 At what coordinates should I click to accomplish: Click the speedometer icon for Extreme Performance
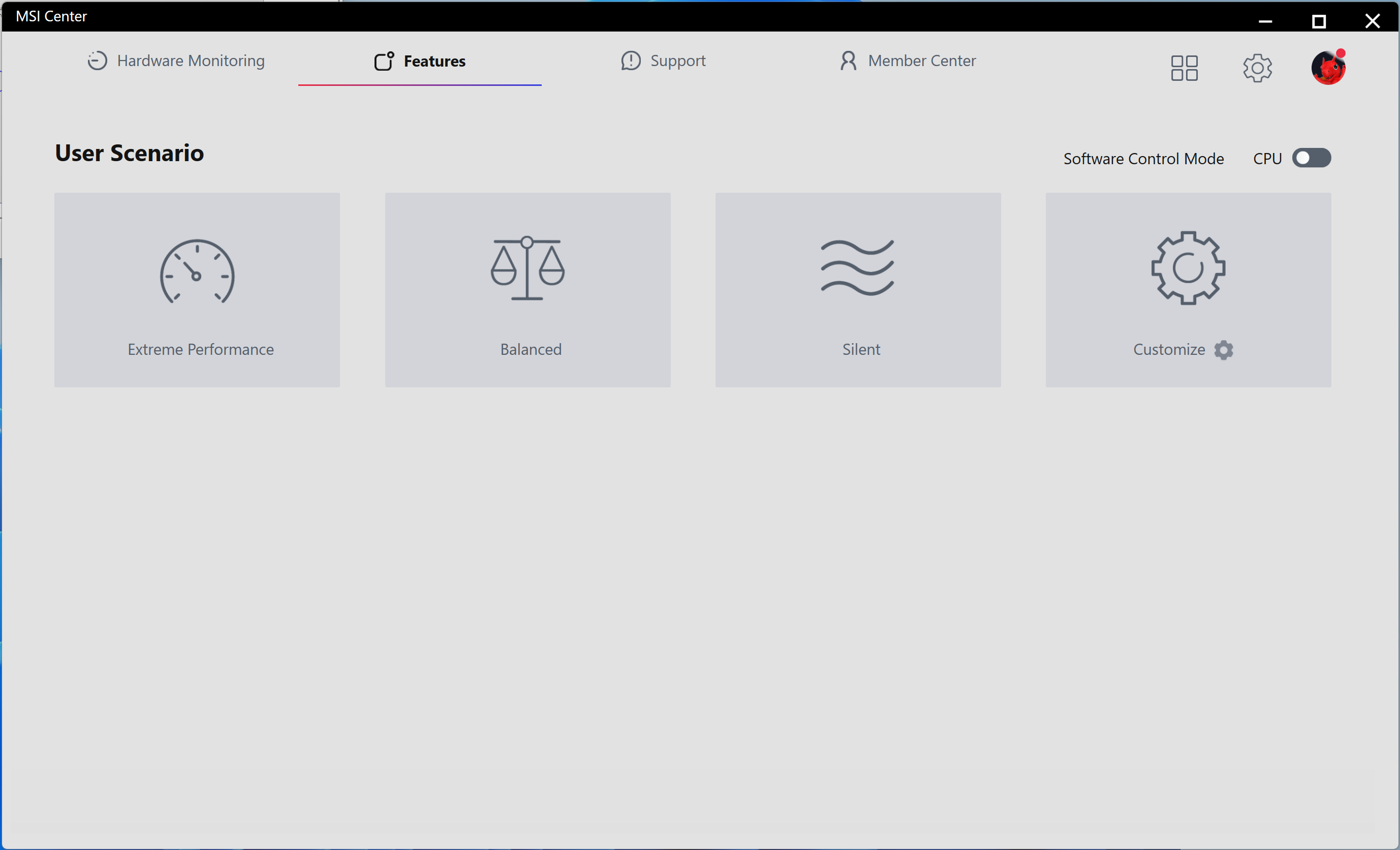[x=197, y=271]
